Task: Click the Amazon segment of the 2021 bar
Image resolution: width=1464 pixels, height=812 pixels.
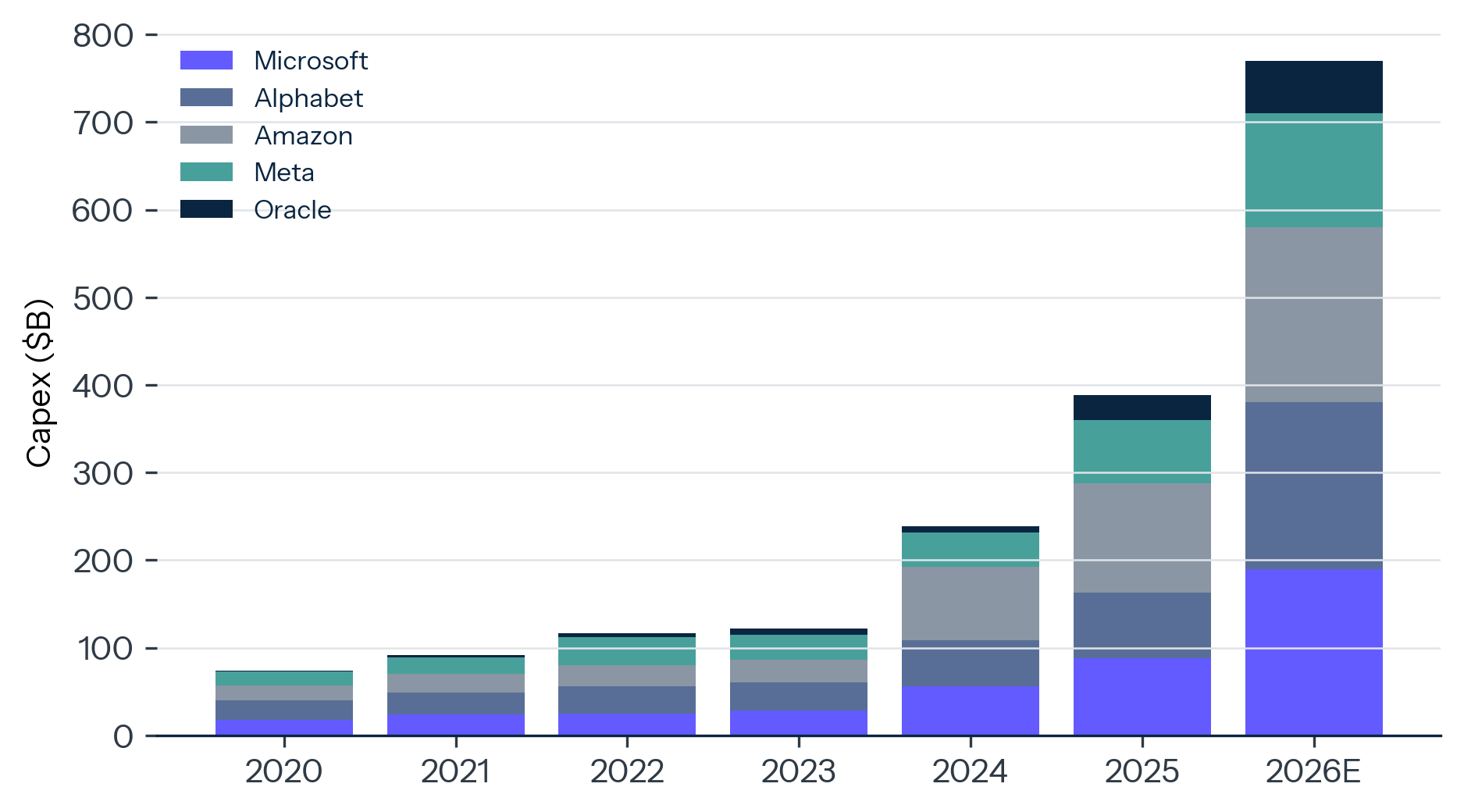Action: point(455,684)
